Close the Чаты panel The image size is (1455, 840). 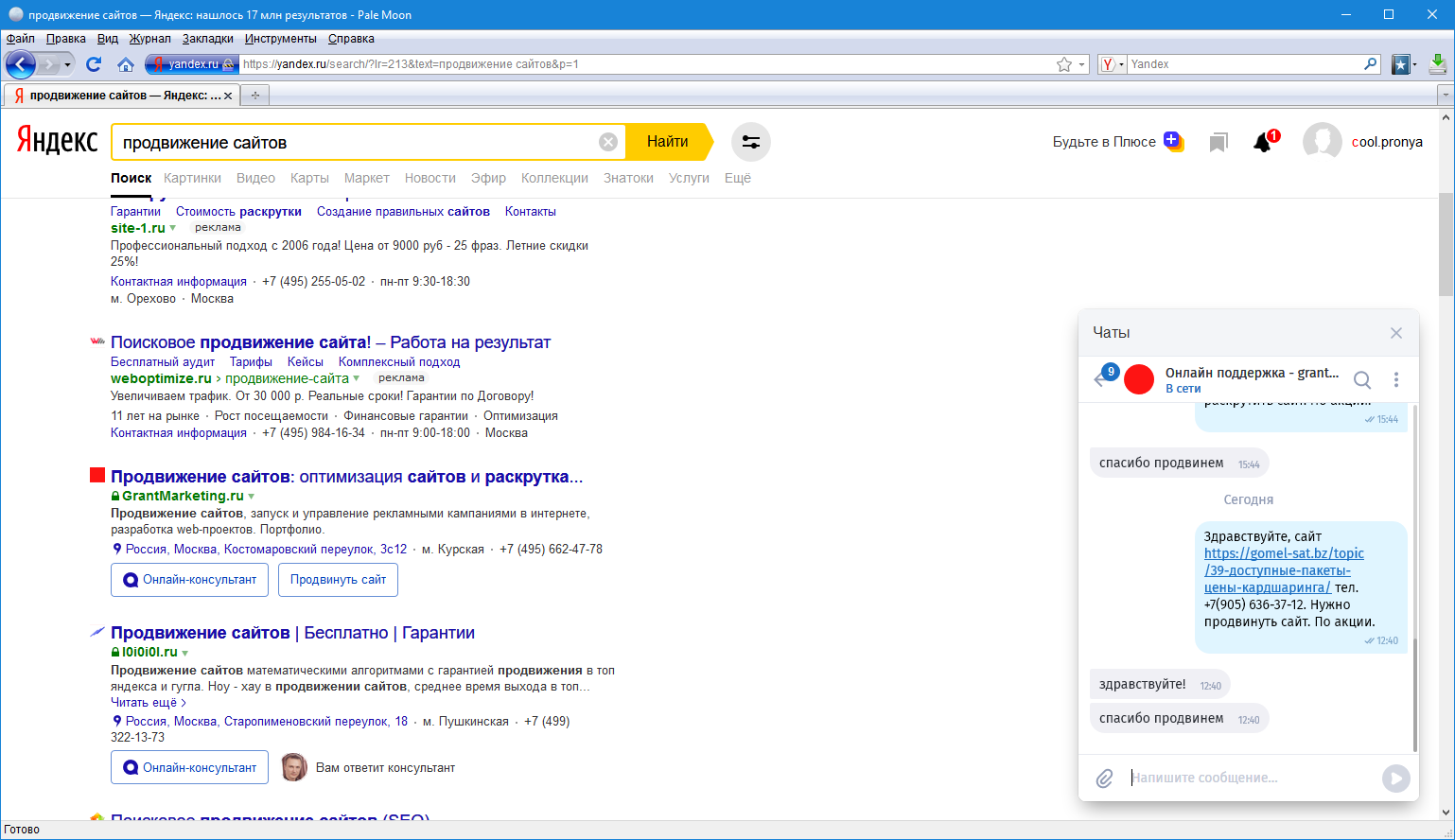click(1396, 333)
